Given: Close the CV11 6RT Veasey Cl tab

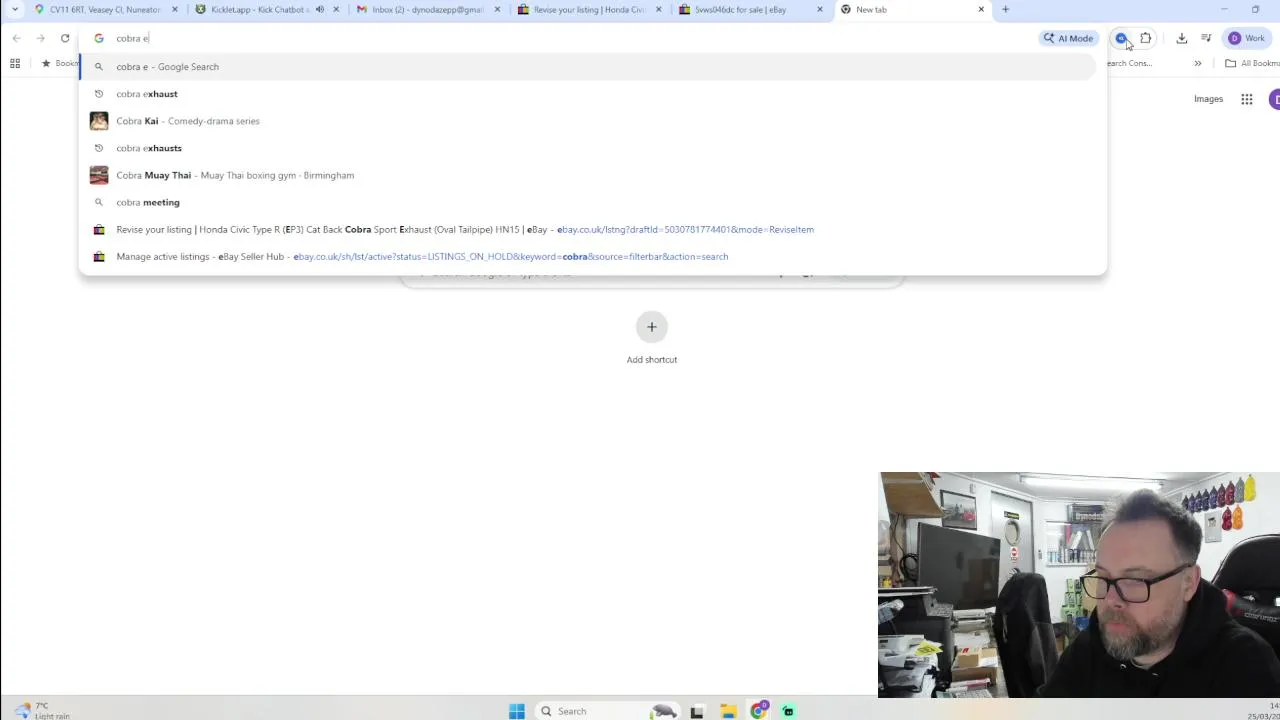Looking at the screenshot, I should [174, 9].
